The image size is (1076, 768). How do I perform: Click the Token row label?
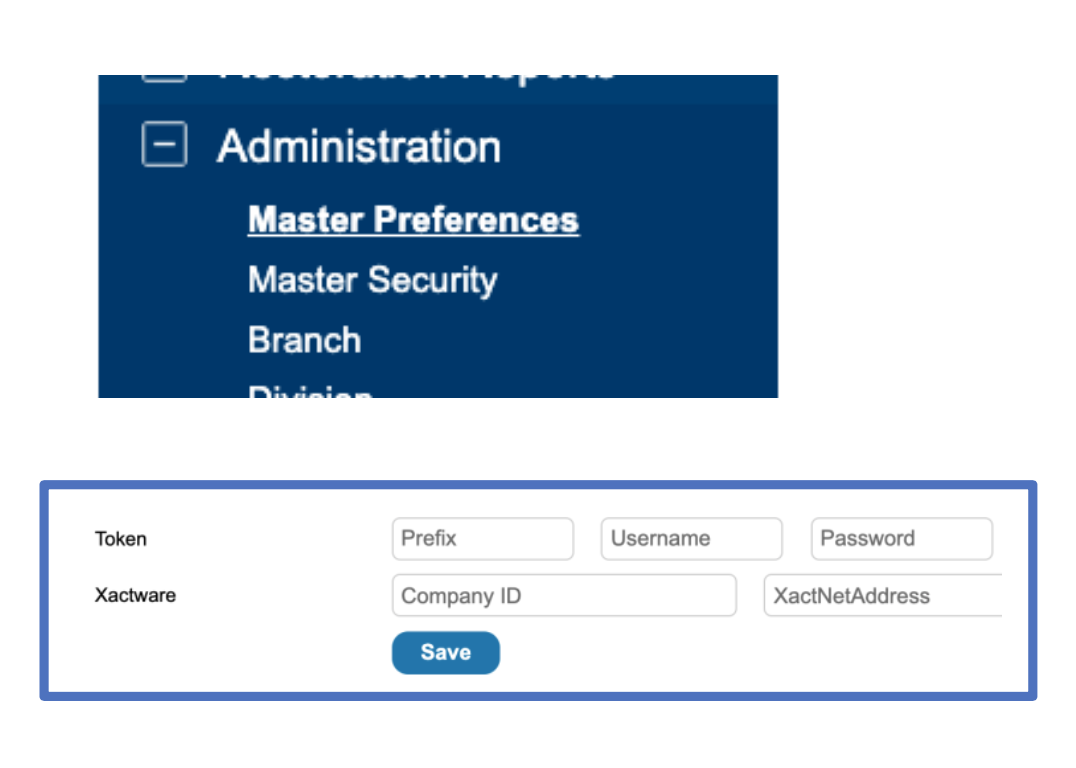click(x=120, y=539)
